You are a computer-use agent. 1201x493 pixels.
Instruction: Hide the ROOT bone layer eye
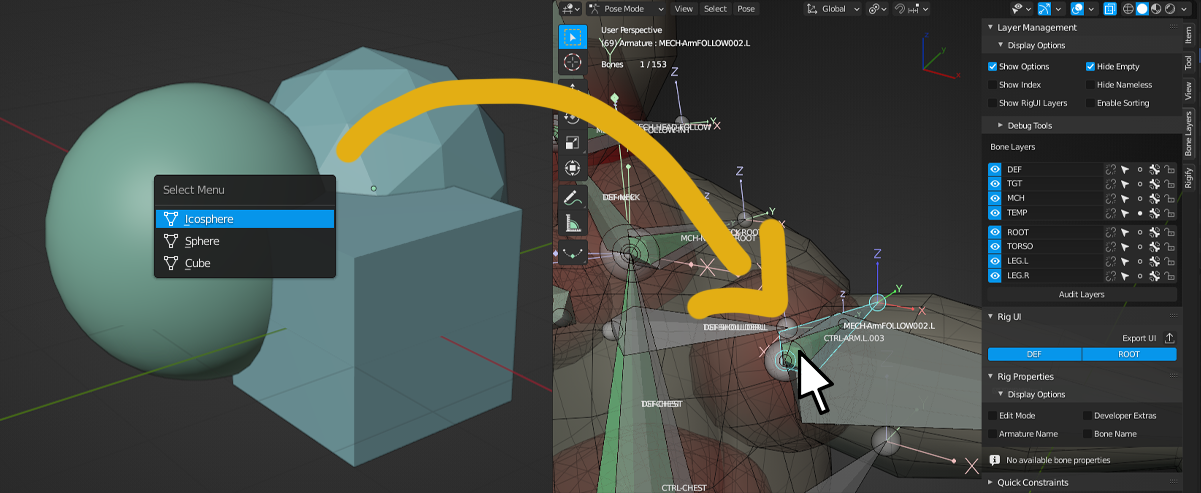(x=995, y=232)
